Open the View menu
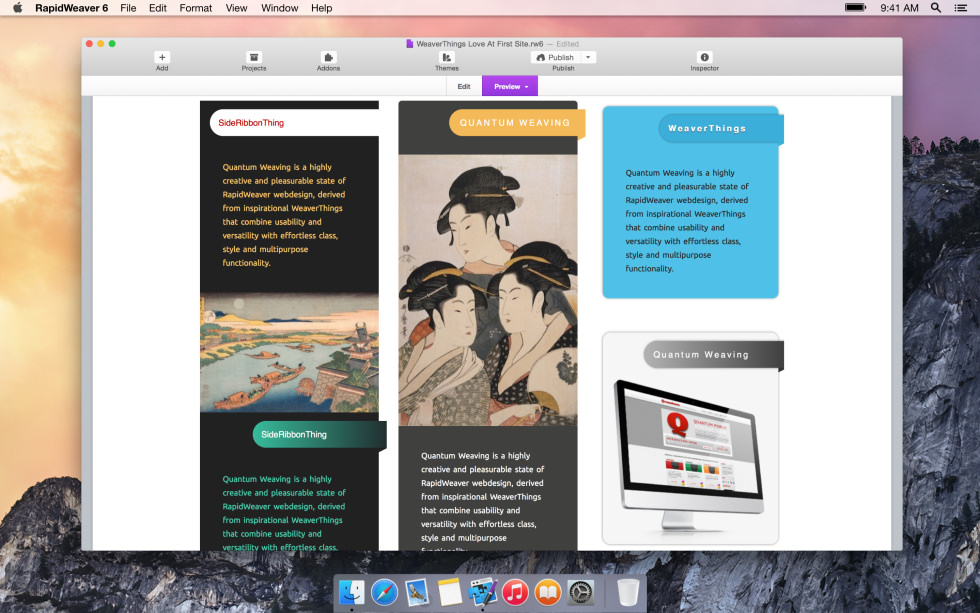Screen dimensions: 980x613 coord(236,8)
